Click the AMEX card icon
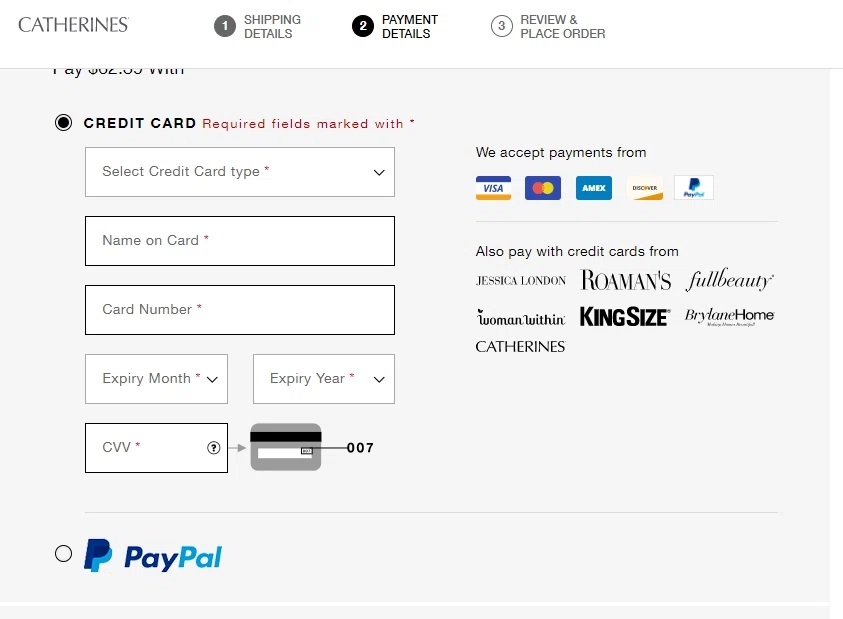843x619 pixels. click(594, 188)
